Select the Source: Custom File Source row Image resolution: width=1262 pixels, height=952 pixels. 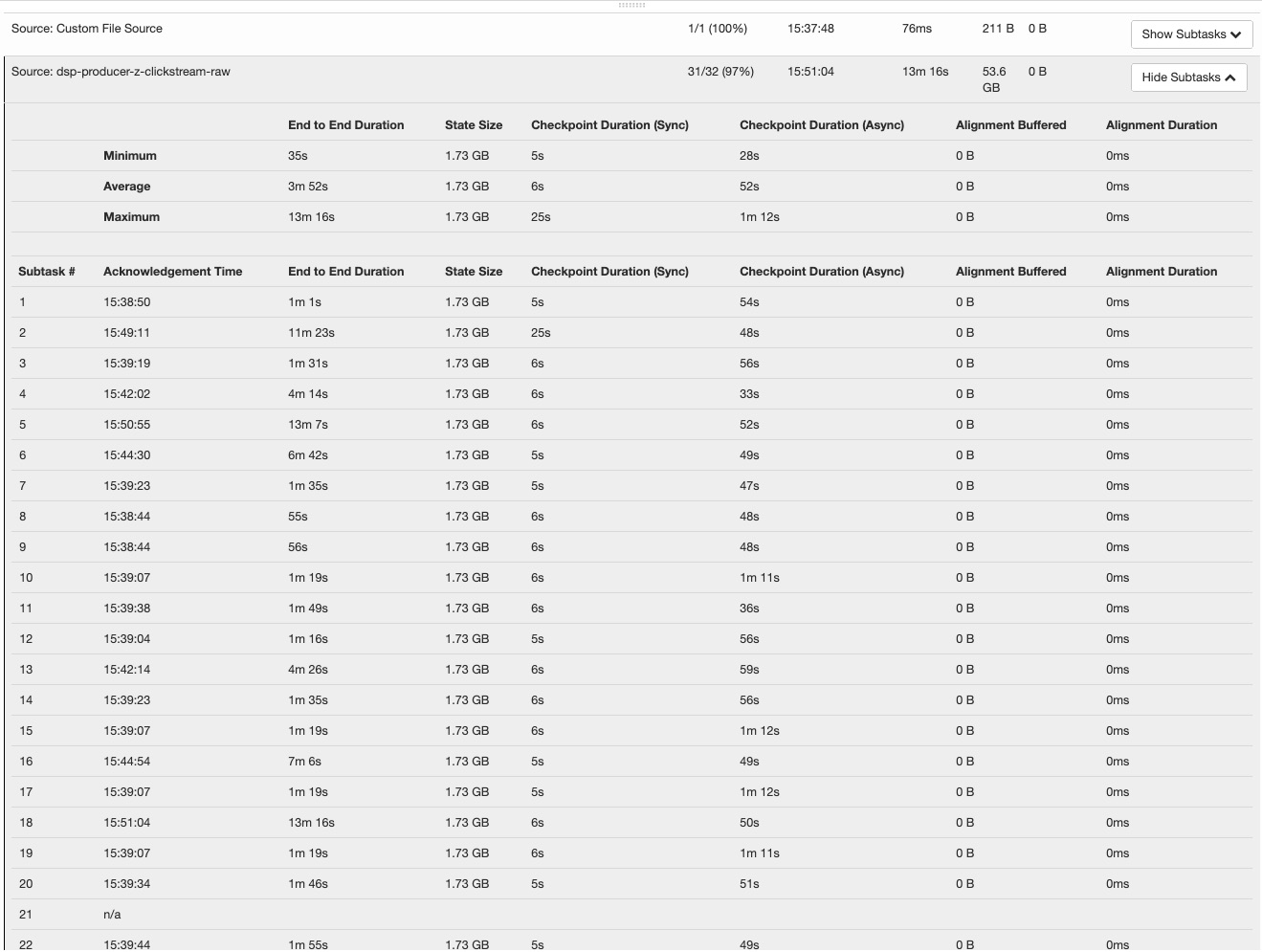click(87, 29)
